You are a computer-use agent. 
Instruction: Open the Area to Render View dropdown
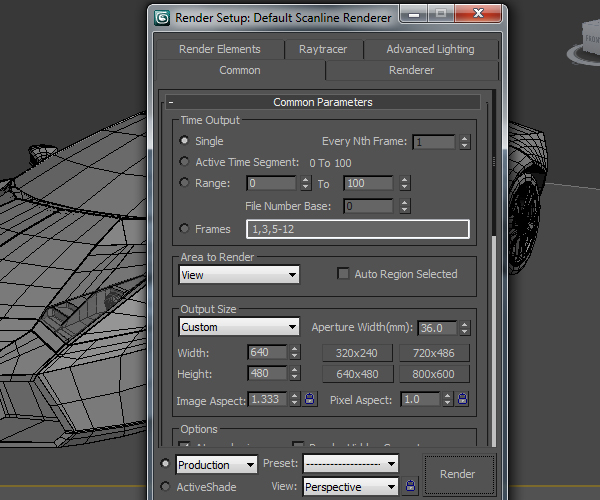(239, 275)
